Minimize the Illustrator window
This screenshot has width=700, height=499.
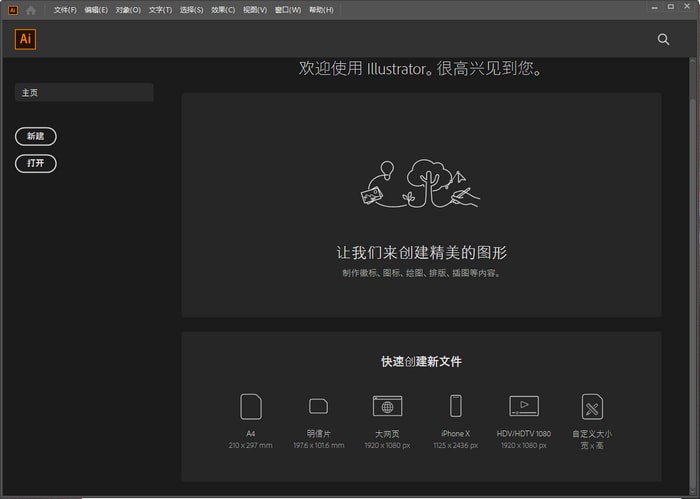654,7
